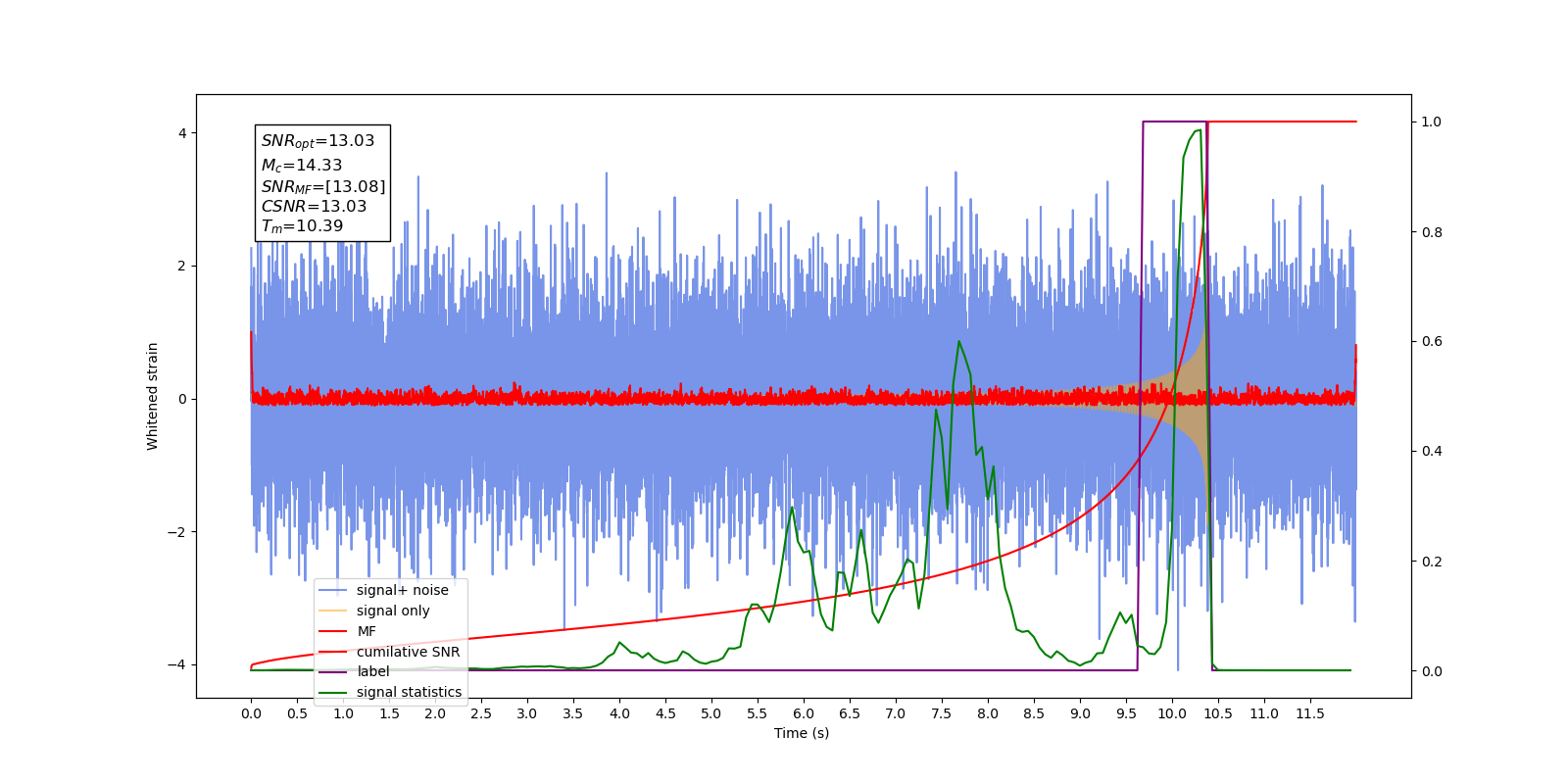1568x784 pixels.
Task: Click the 'Time (s)' x-axis label
Action: coord(802,733)
